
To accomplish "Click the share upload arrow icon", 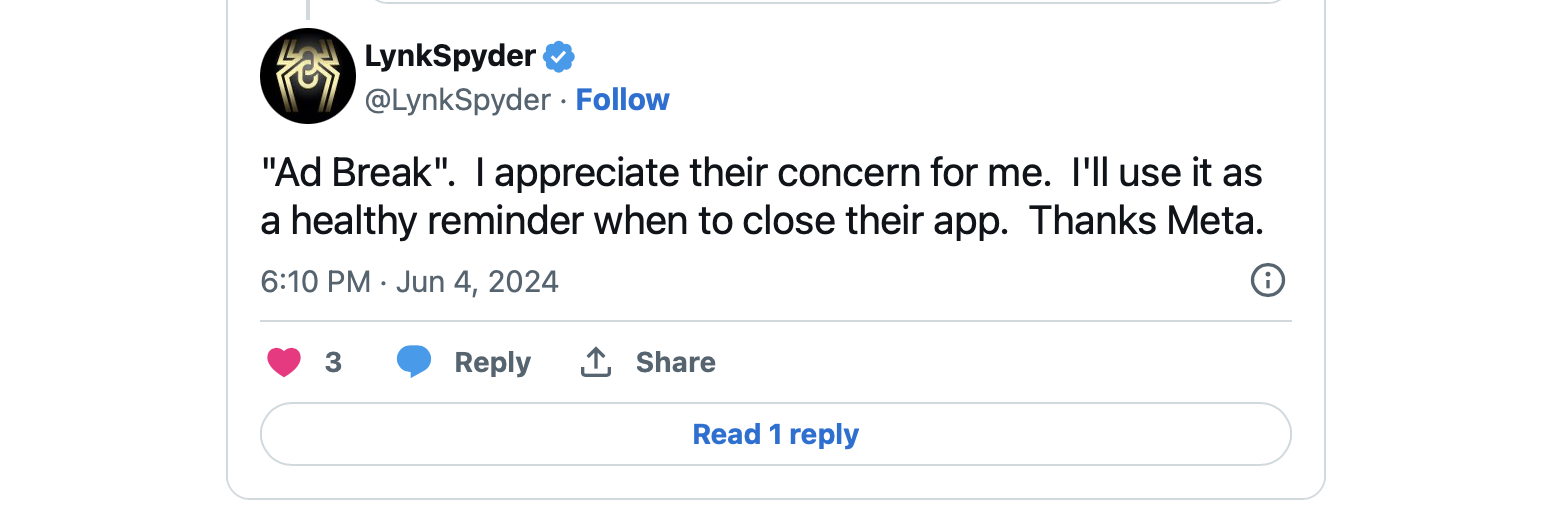I will pyautogui.click(x=596, y=362).
